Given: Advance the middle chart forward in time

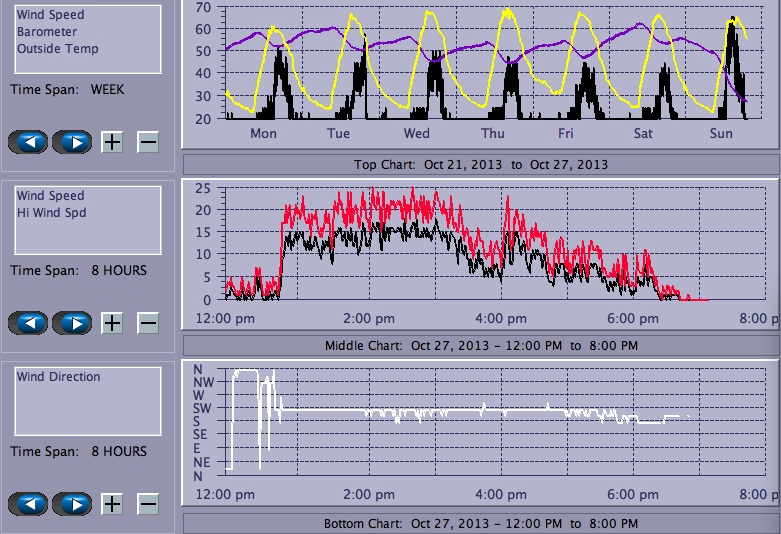Looking at the screenshot, I should [x=73, y=322].
